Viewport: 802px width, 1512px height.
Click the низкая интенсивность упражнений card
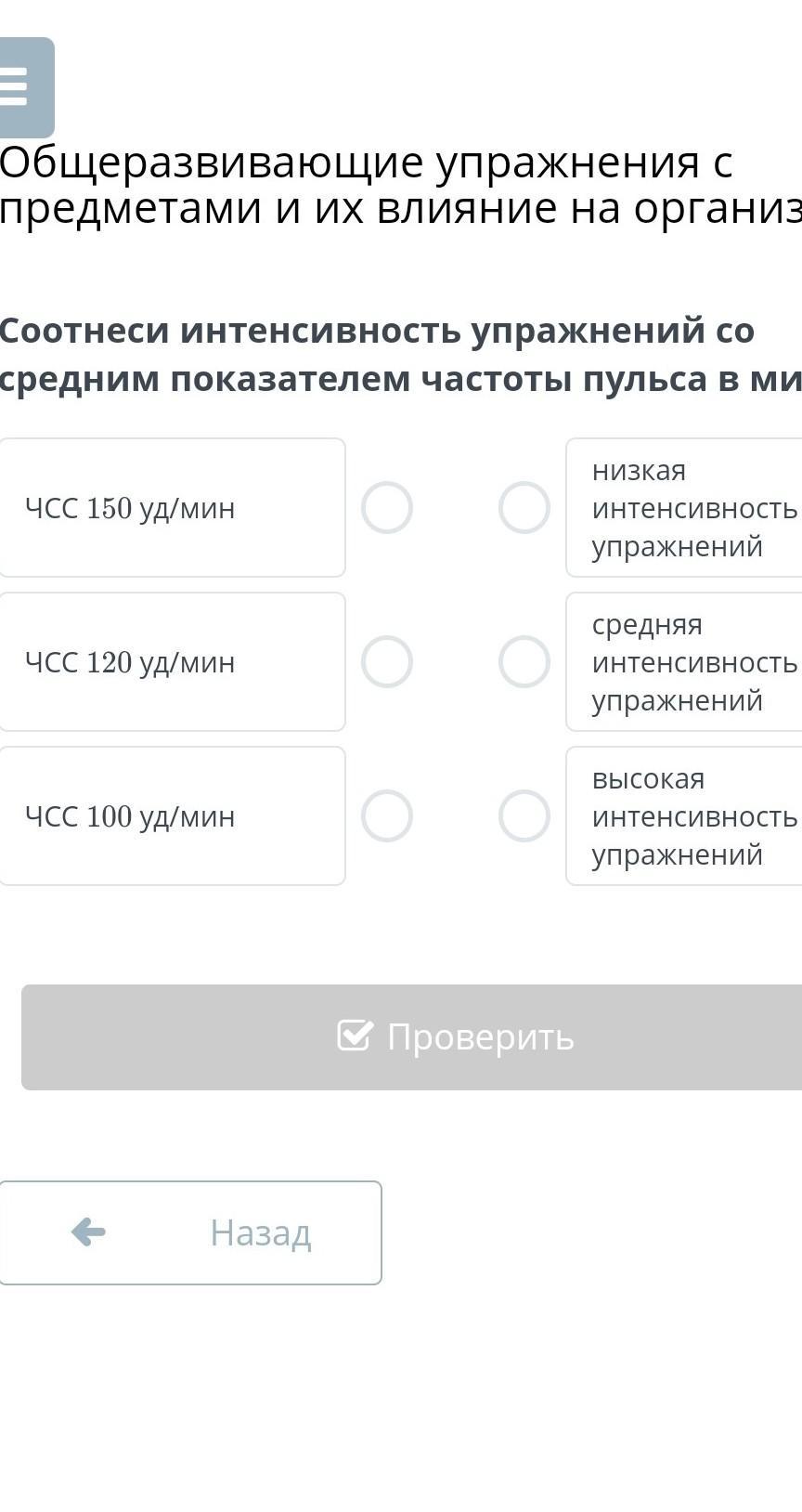coord(684,507)
